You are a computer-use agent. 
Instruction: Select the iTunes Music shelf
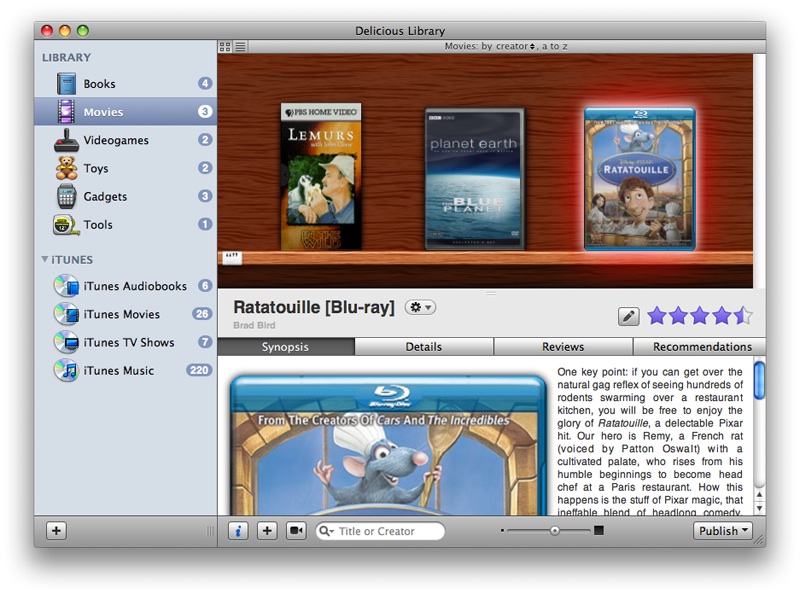[126, 370]
